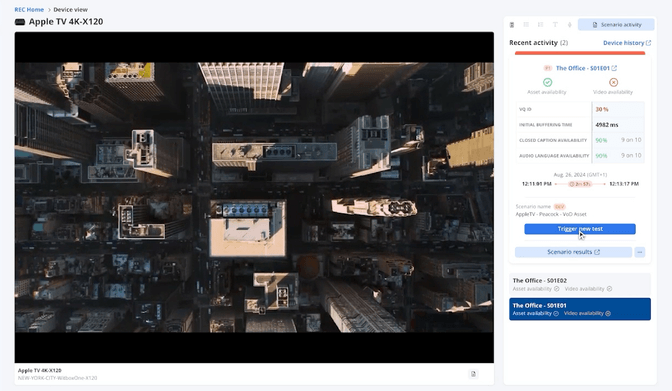Click the third icon in the panel toolbar, left of the T icon
The width and height of the screenshot is (672, 391).
[x=540, y=25]
